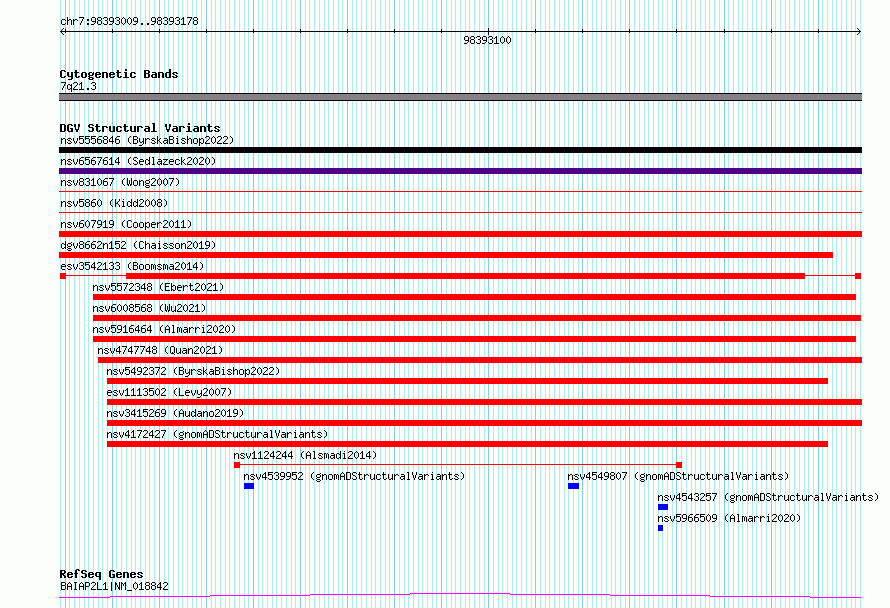
Task: Open the esv3542133 (Boomsma2014) variant label
Action: [x=132, y=266]
